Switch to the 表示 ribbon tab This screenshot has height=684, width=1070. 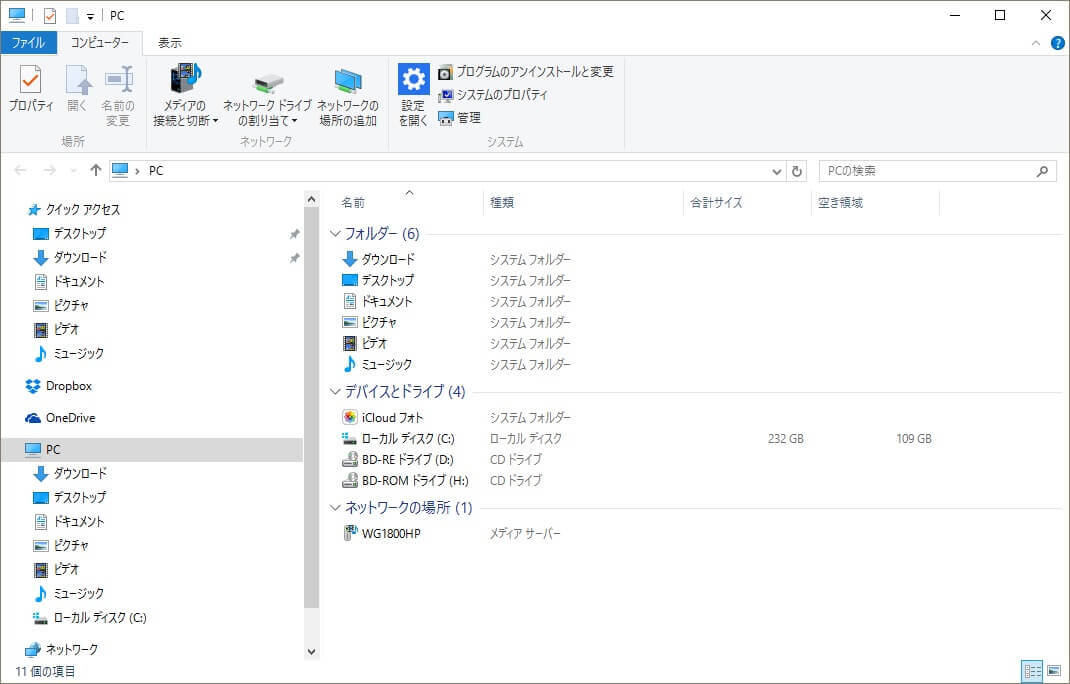click(170, 43)
